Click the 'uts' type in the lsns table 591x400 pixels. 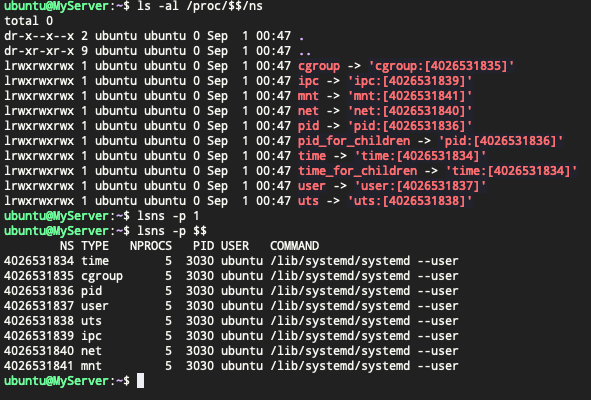[x=91, y=321]
